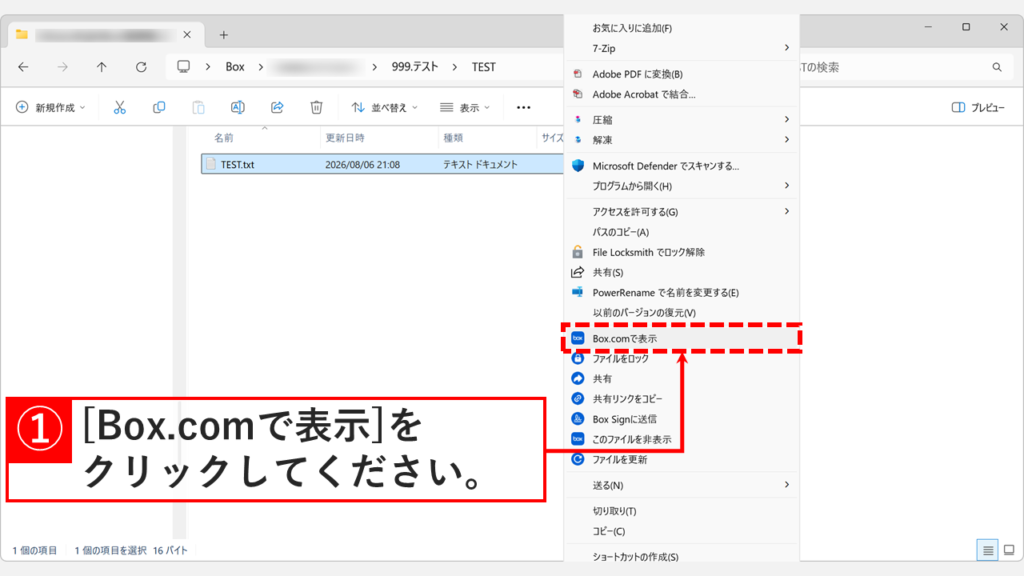Sort by 更新日時 column header
This screenshot has width=1024, height=576.
pos(345,138)
